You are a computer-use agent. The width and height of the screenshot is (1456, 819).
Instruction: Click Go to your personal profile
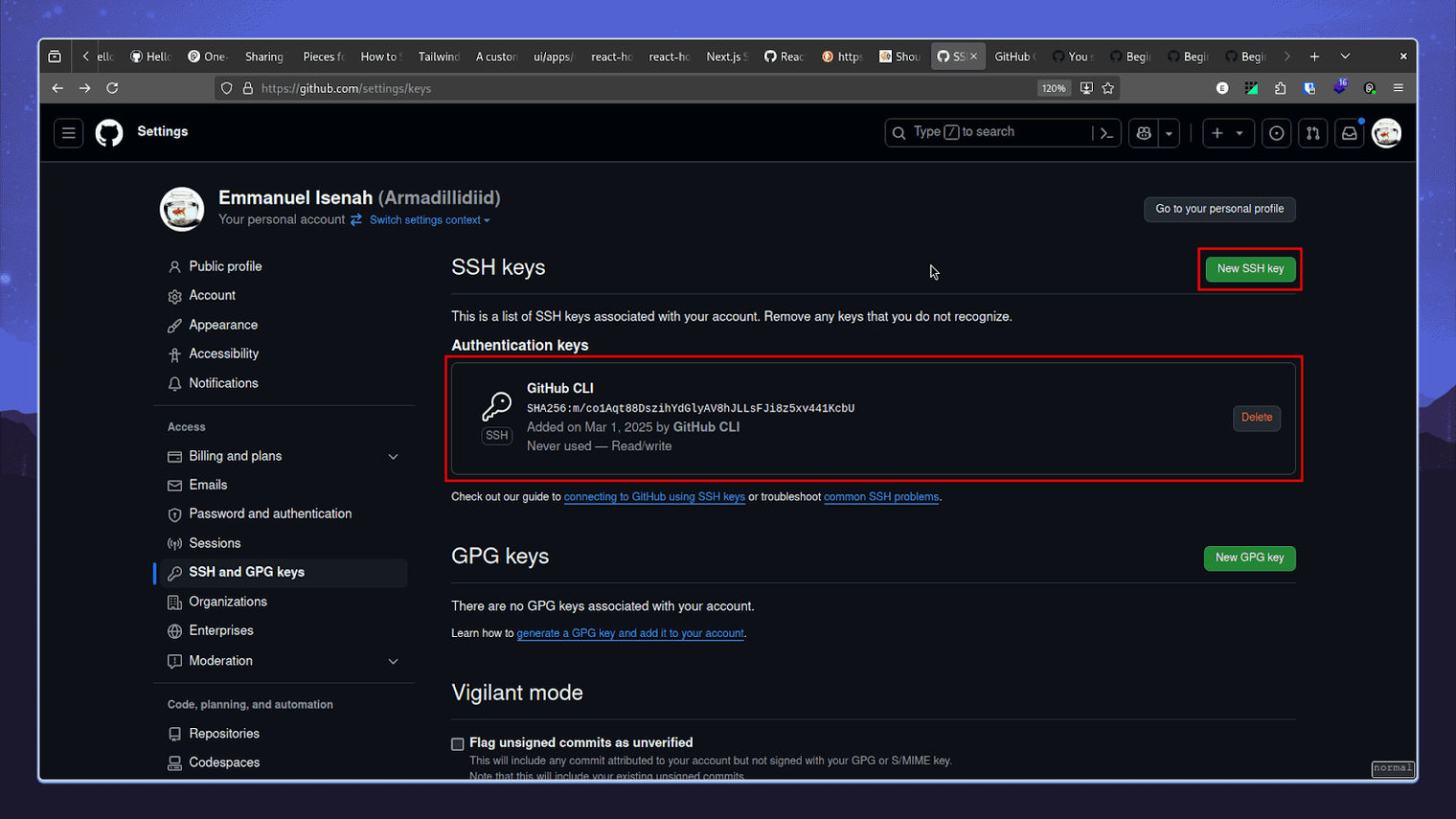(x=1219, y=209)
